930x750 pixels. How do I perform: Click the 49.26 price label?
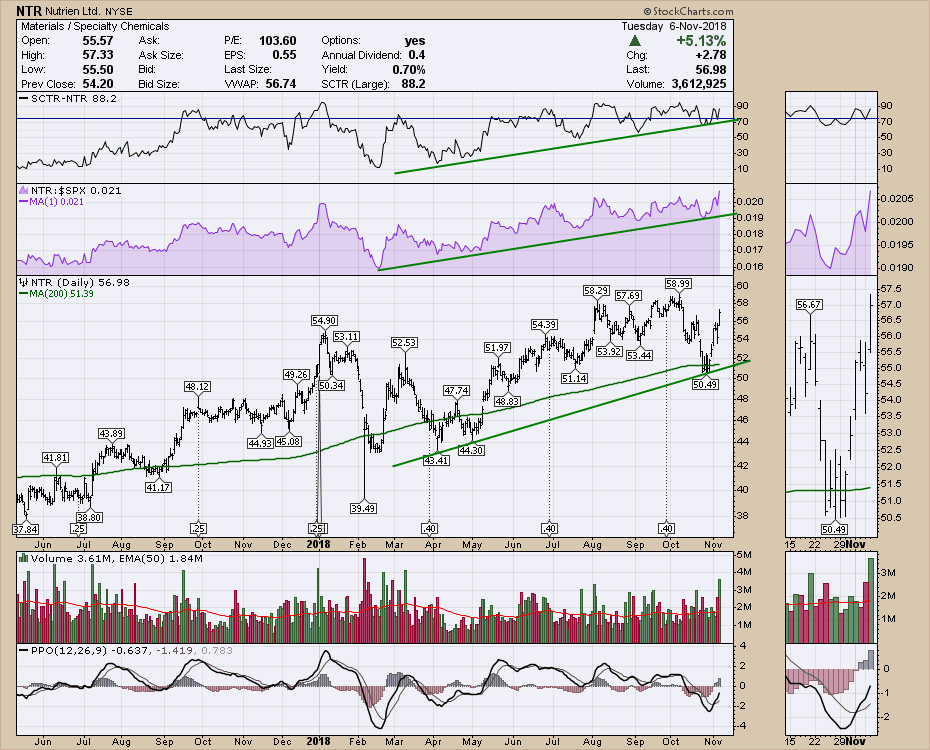[x=296, y=374]
